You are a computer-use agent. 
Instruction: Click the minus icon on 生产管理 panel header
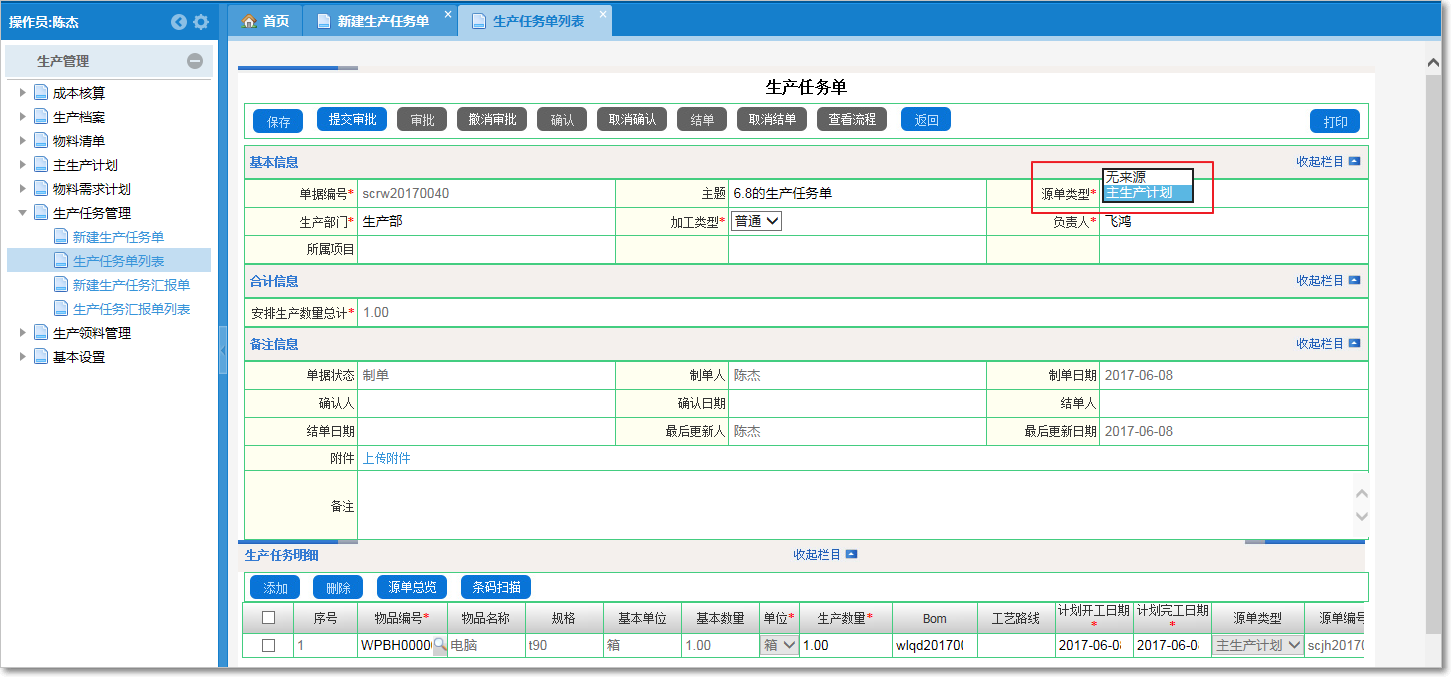click(193, 61)
